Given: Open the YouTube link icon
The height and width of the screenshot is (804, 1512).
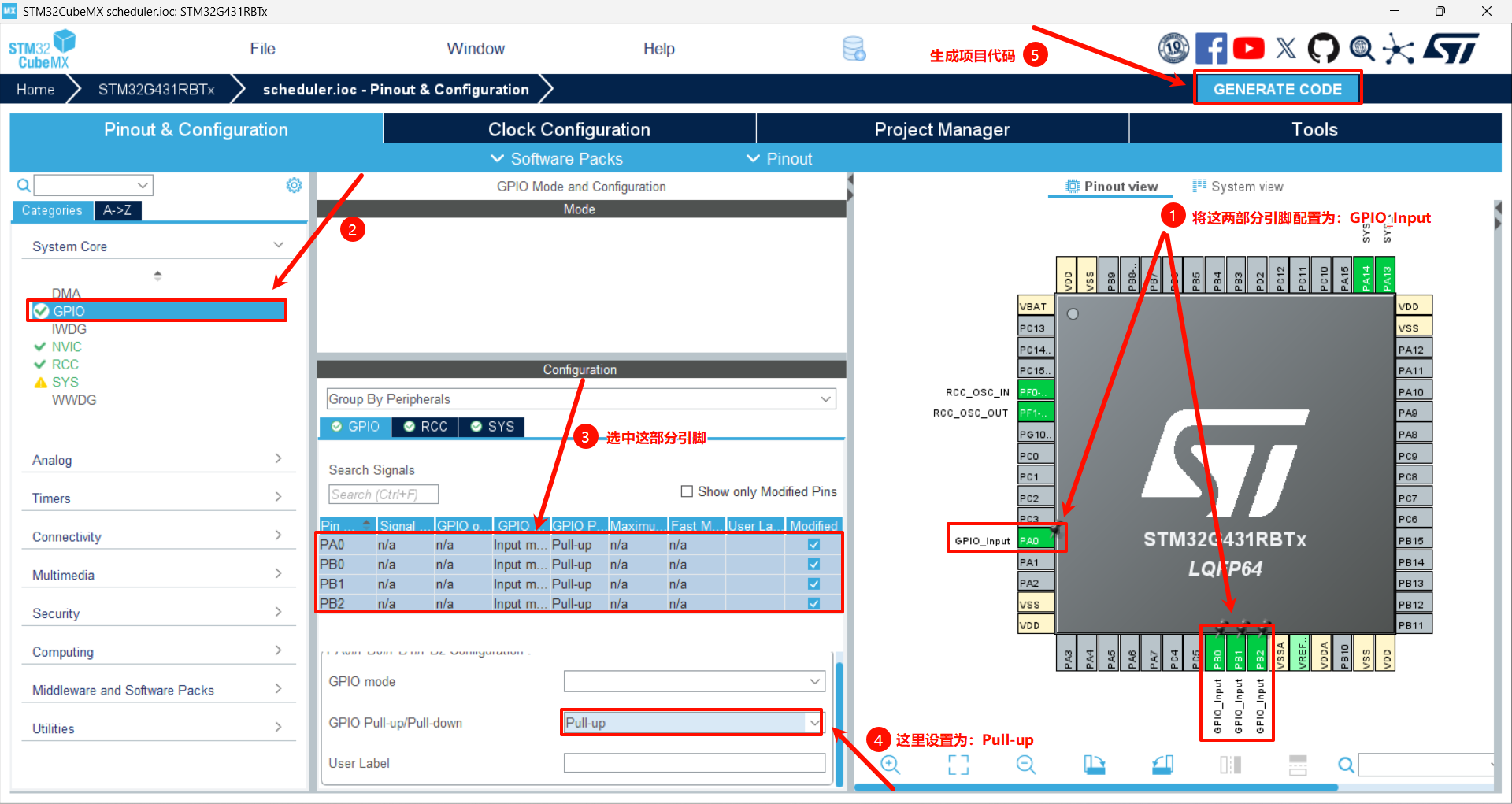Looking at the screenshot, I should (1249, 48).
